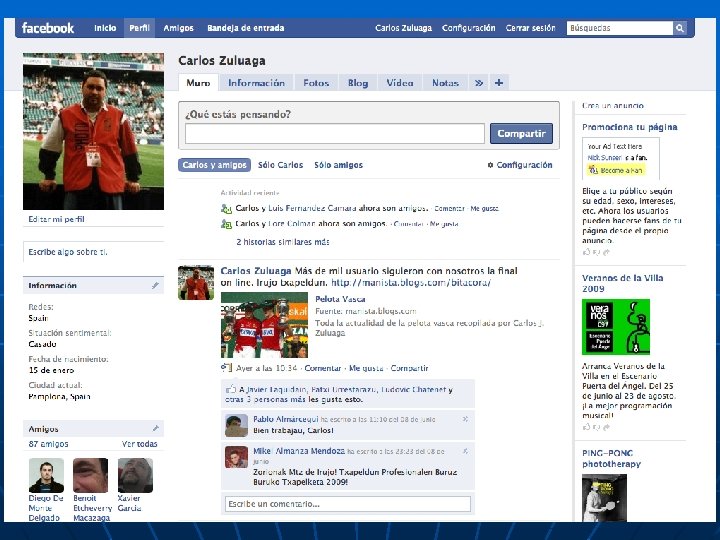Viewport: 720px width, 540px height.
Task: Click the Información section pencil edit icon
Action: tap(155, 286)
